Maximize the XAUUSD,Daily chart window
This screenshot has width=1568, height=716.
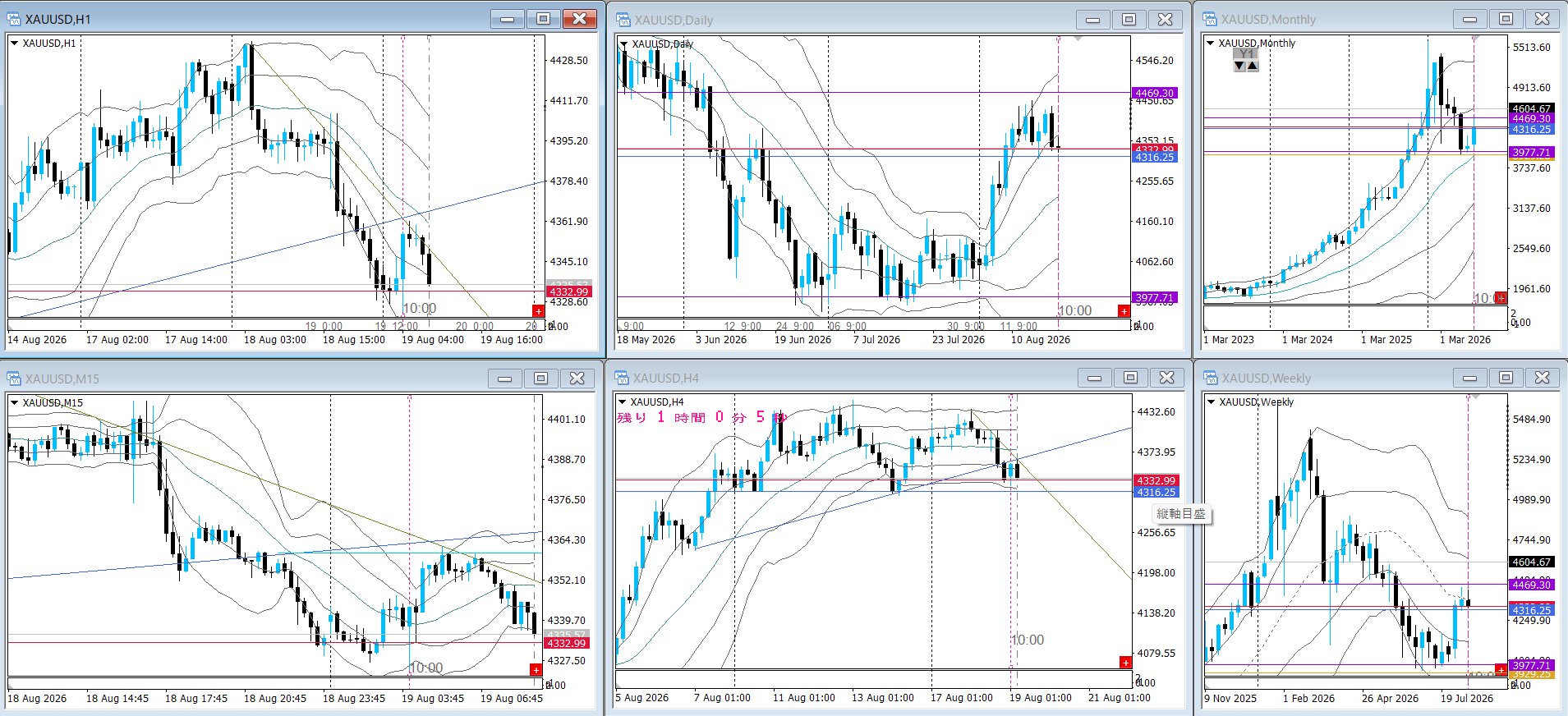click(x=1129, y=20)
